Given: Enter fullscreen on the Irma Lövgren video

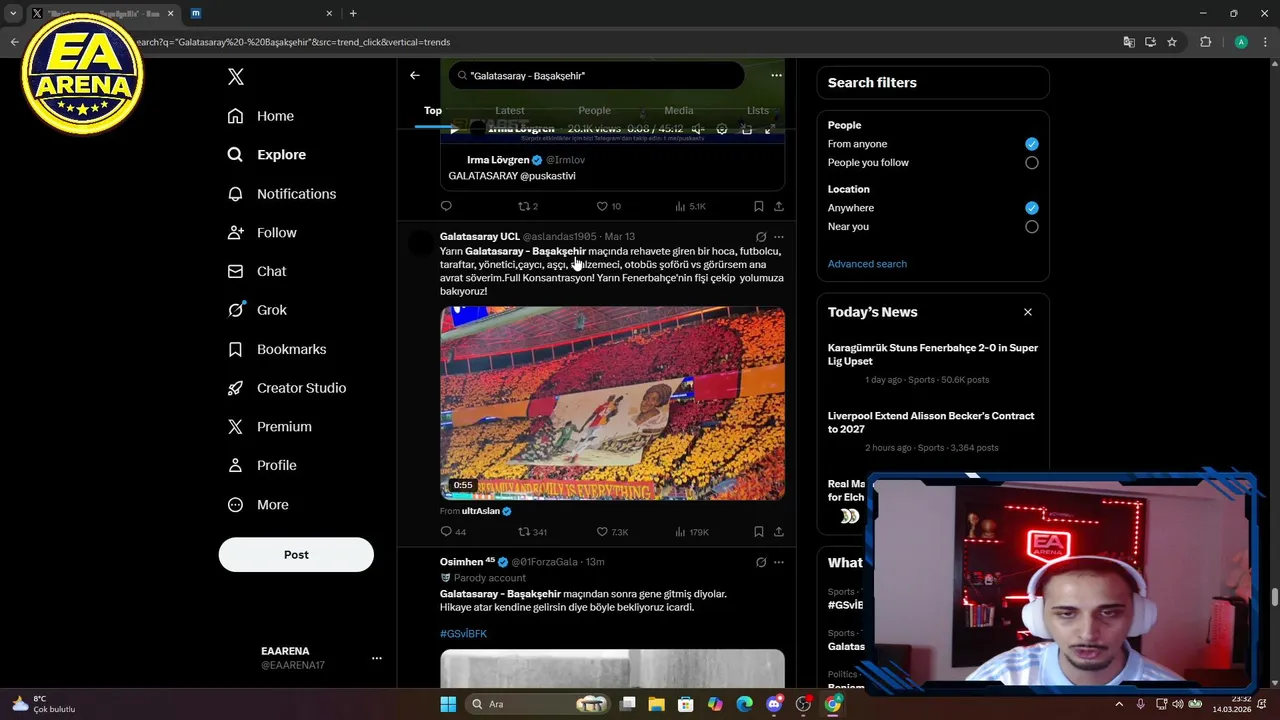Looking at the screenshot, I should [769, 129].
